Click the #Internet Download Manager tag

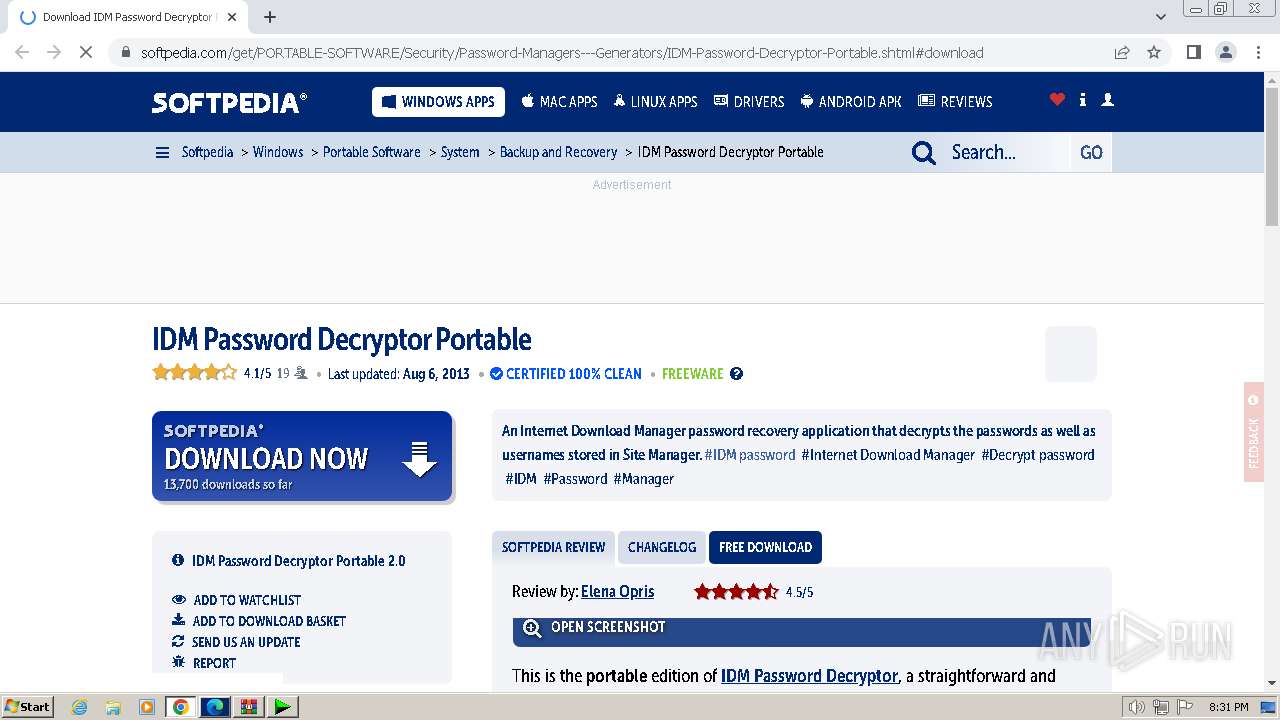(888, 455)
